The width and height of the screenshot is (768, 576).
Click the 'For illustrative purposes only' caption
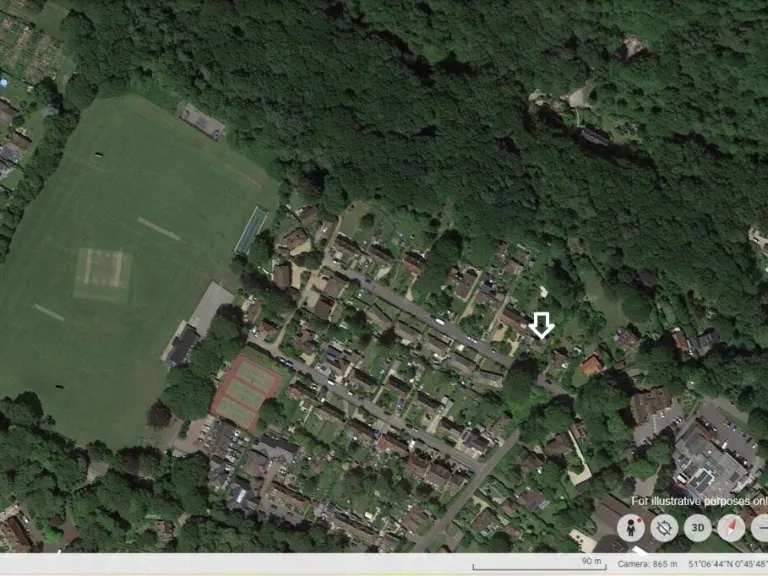tap(699, 501)
